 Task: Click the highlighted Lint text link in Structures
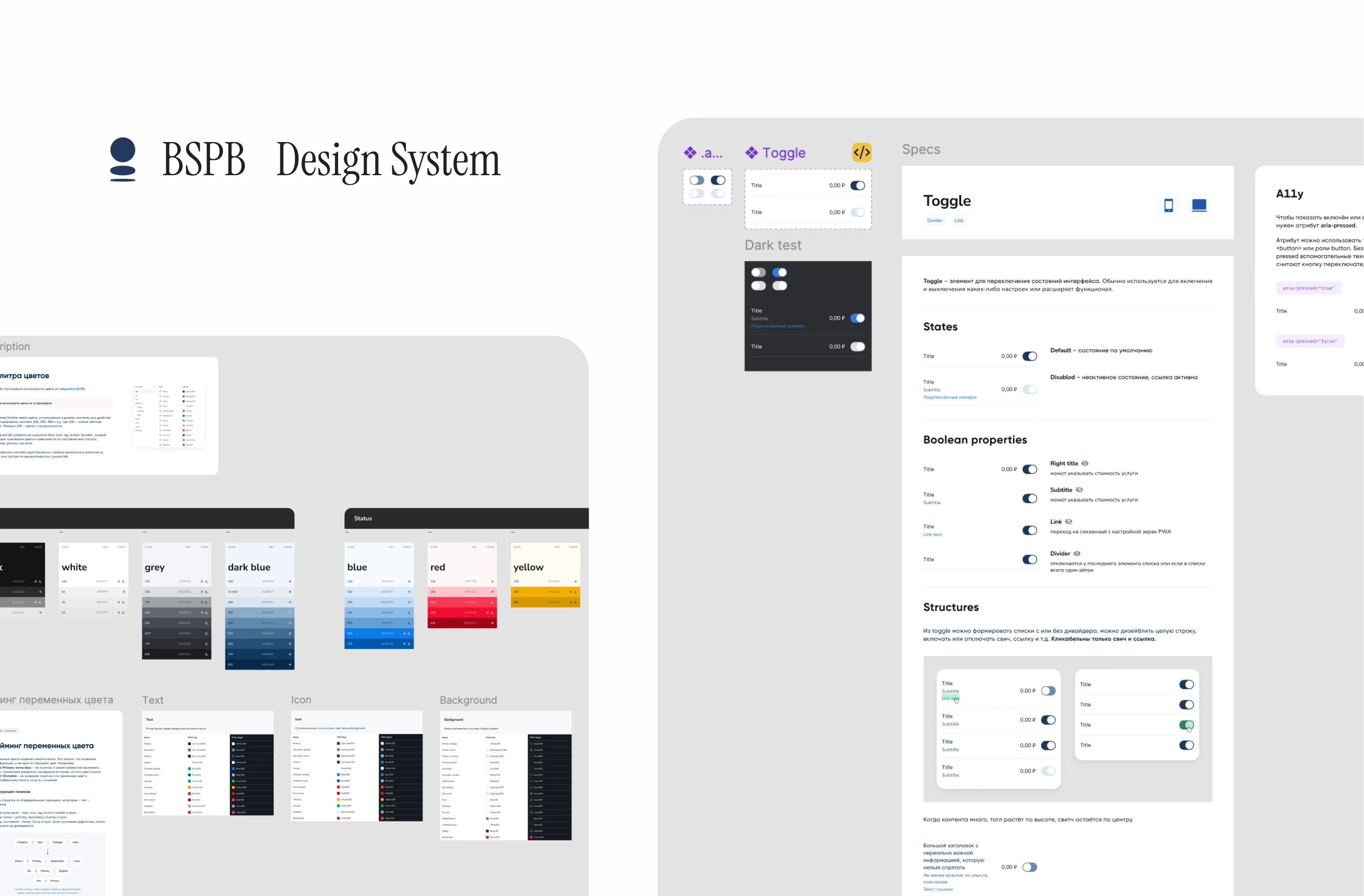pos(950,698)
